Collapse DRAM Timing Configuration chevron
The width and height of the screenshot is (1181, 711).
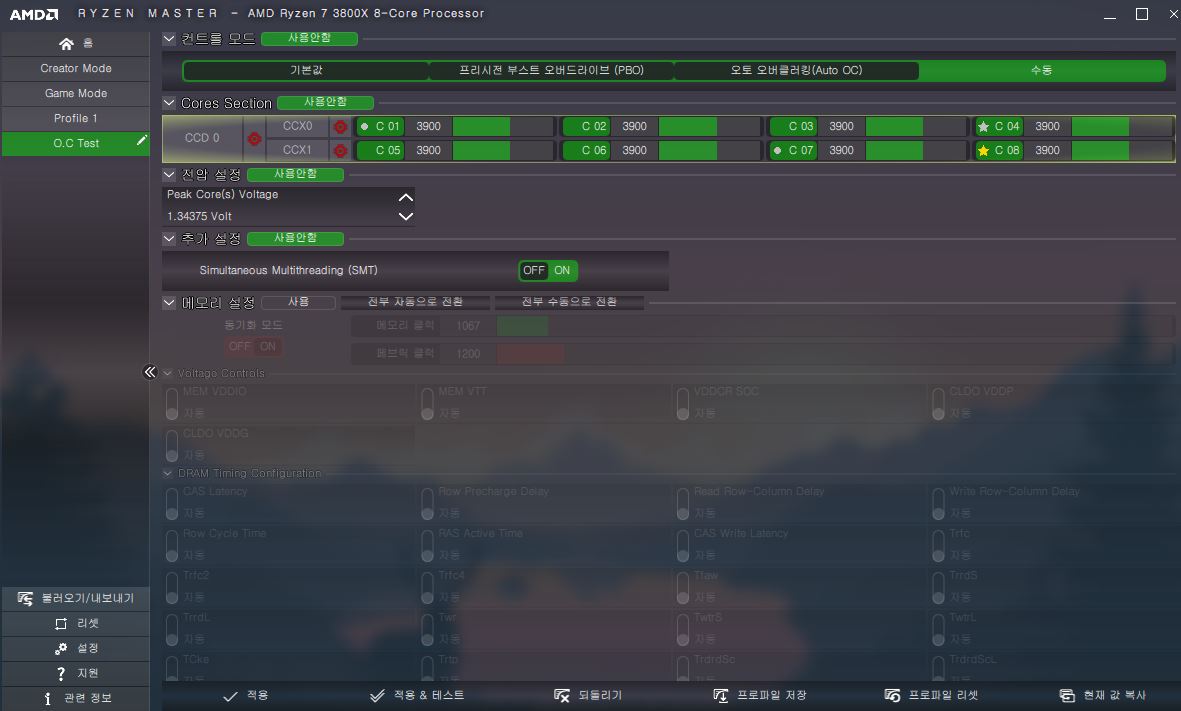[x=168, y=473]
